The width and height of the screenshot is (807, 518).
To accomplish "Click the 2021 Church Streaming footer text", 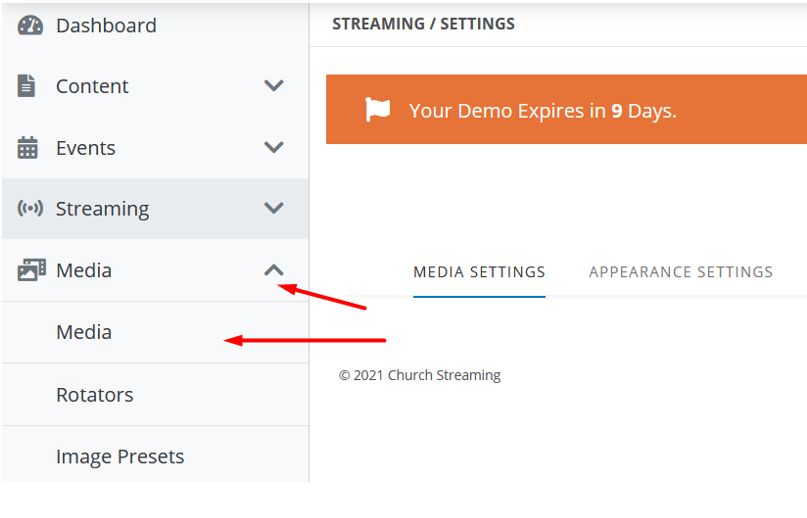I will pyautogui.click(x=420, y=375).
